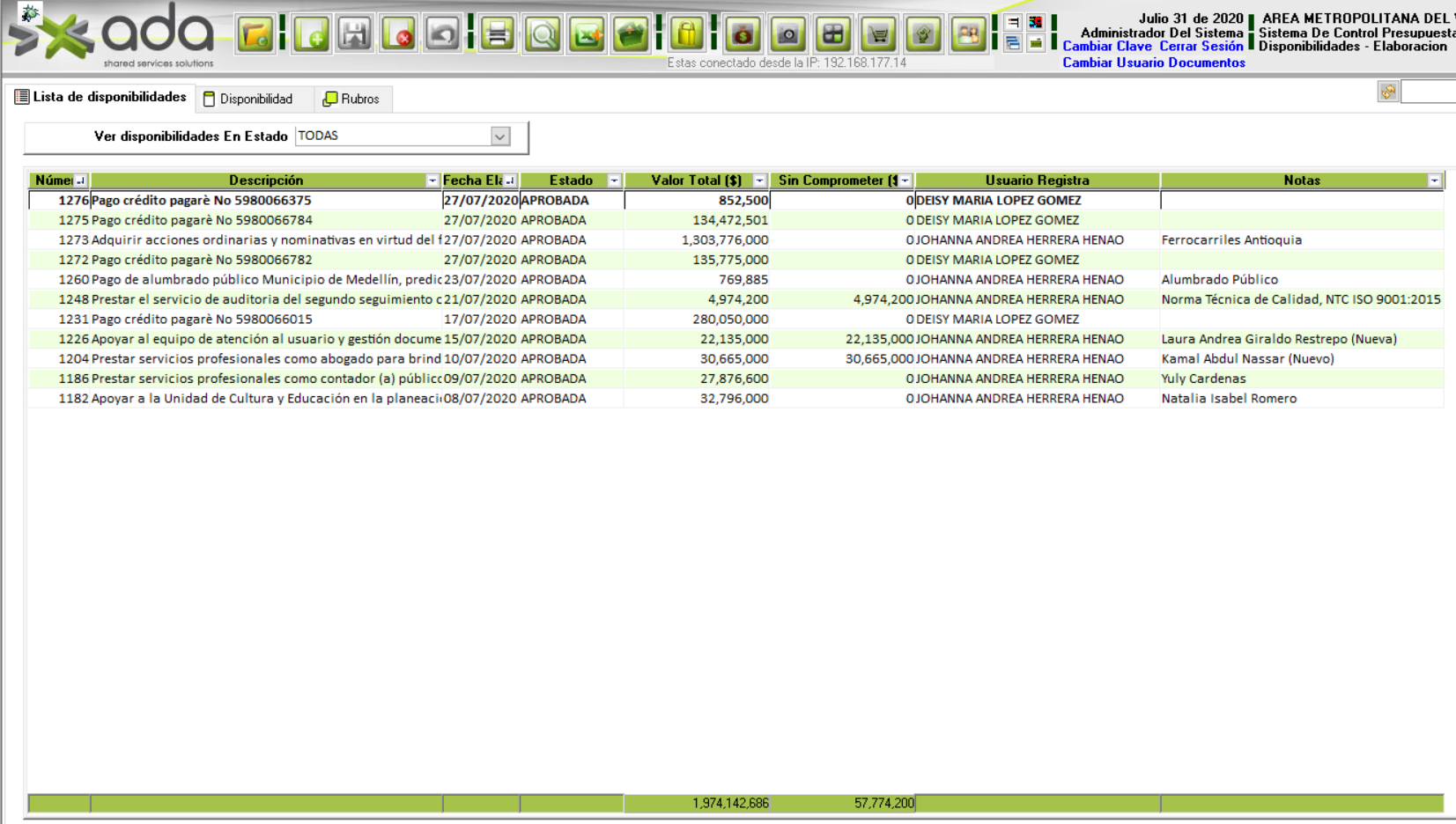Switch to the Disponibilidad tab
Image resolution: width=1456 pixels, height=824 pixels.
(x=248, y=99)
